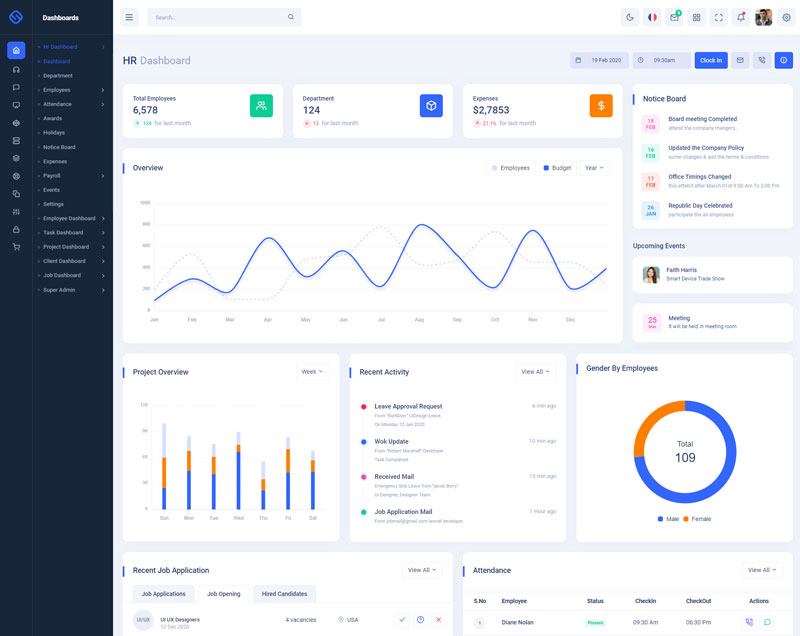Viewport: 800px width, 636px height.
Task: Open the language selector French flag
Action: [x=652, y=17]
